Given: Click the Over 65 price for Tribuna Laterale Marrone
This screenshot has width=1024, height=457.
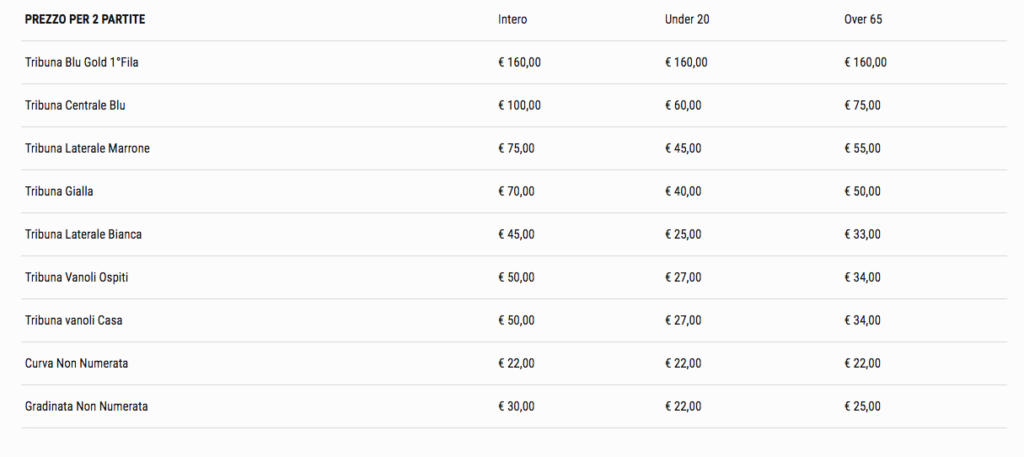Looking at the screenshot, I should point(862,149).
